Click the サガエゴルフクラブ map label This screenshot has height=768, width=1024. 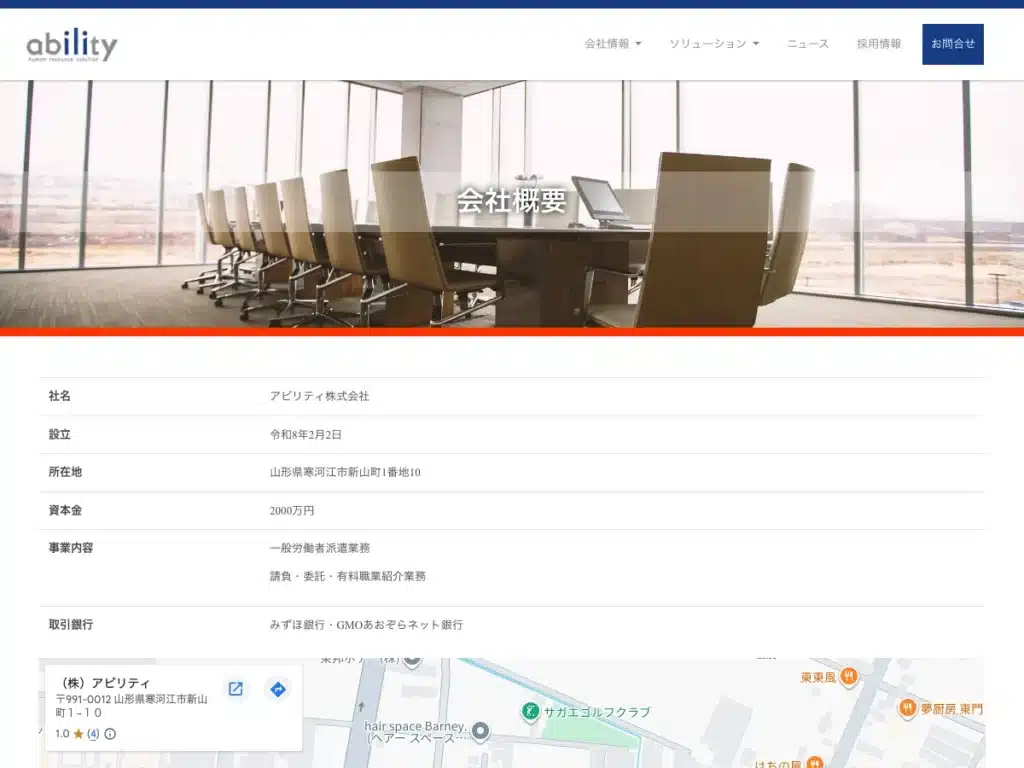pos(597,712)
